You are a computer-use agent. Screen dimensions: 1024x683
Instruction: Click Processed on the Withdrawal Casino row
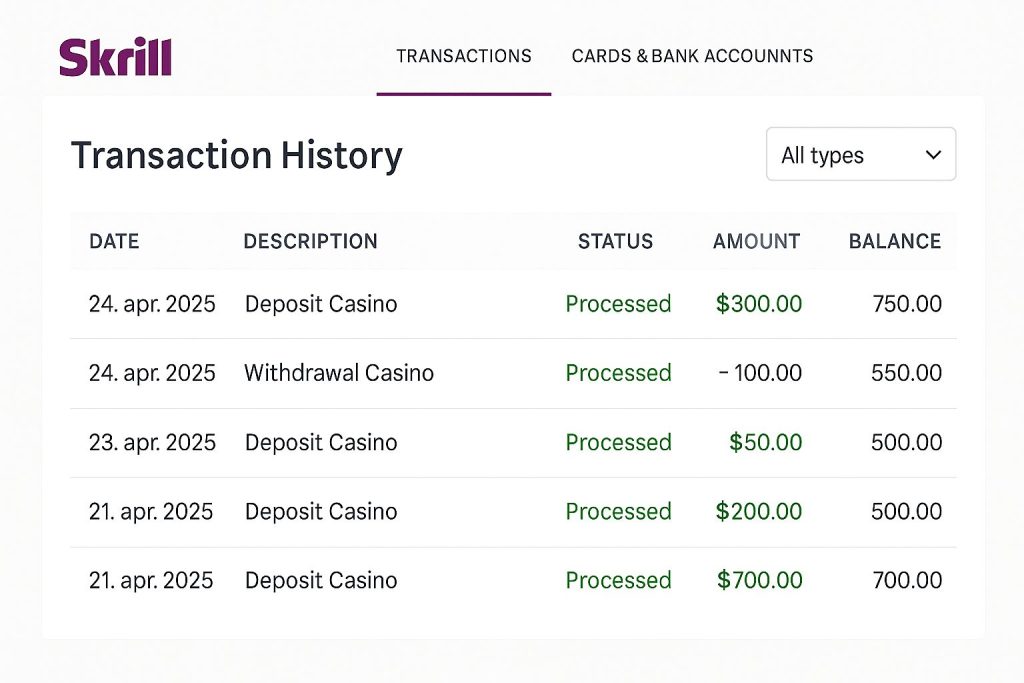[618, 372]
